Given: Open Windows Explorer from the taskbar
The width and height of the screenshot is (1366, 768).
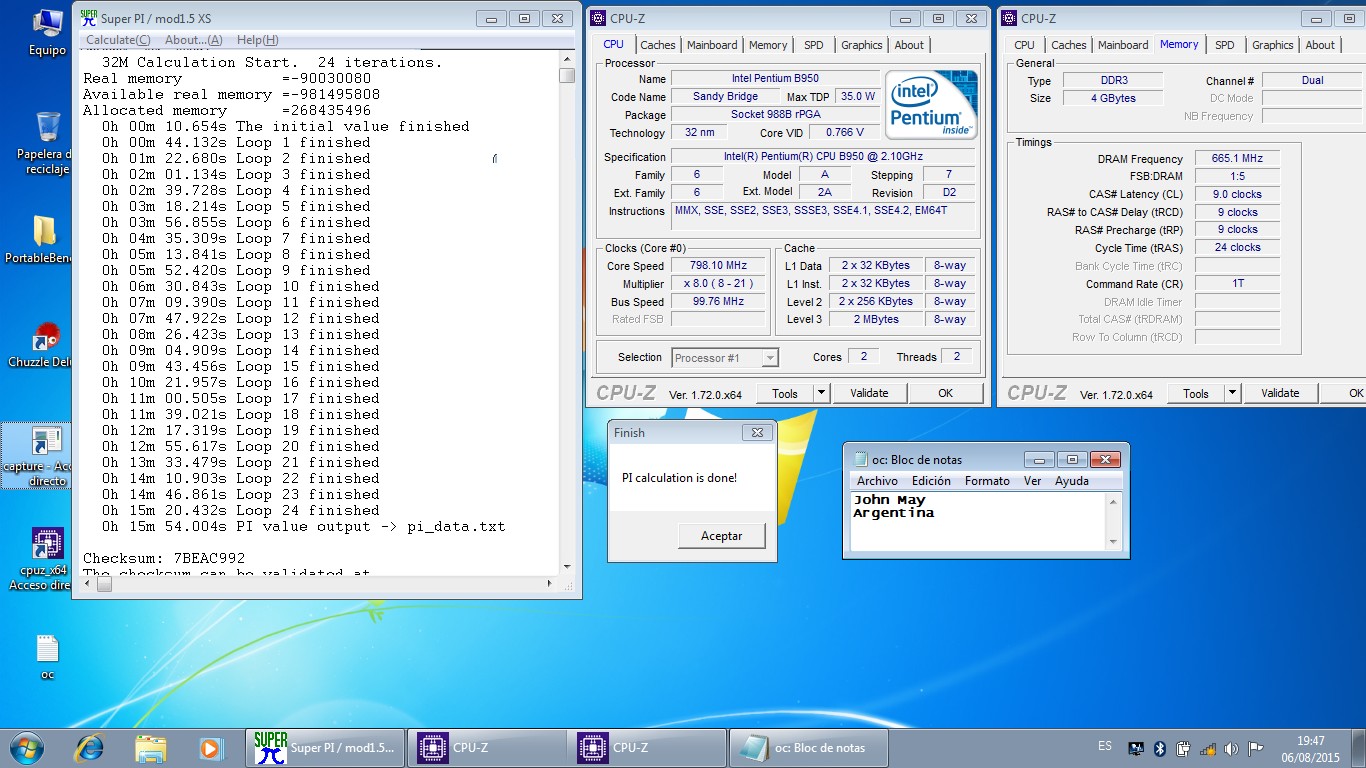Looking at the screenshot, I should [151, 747].
